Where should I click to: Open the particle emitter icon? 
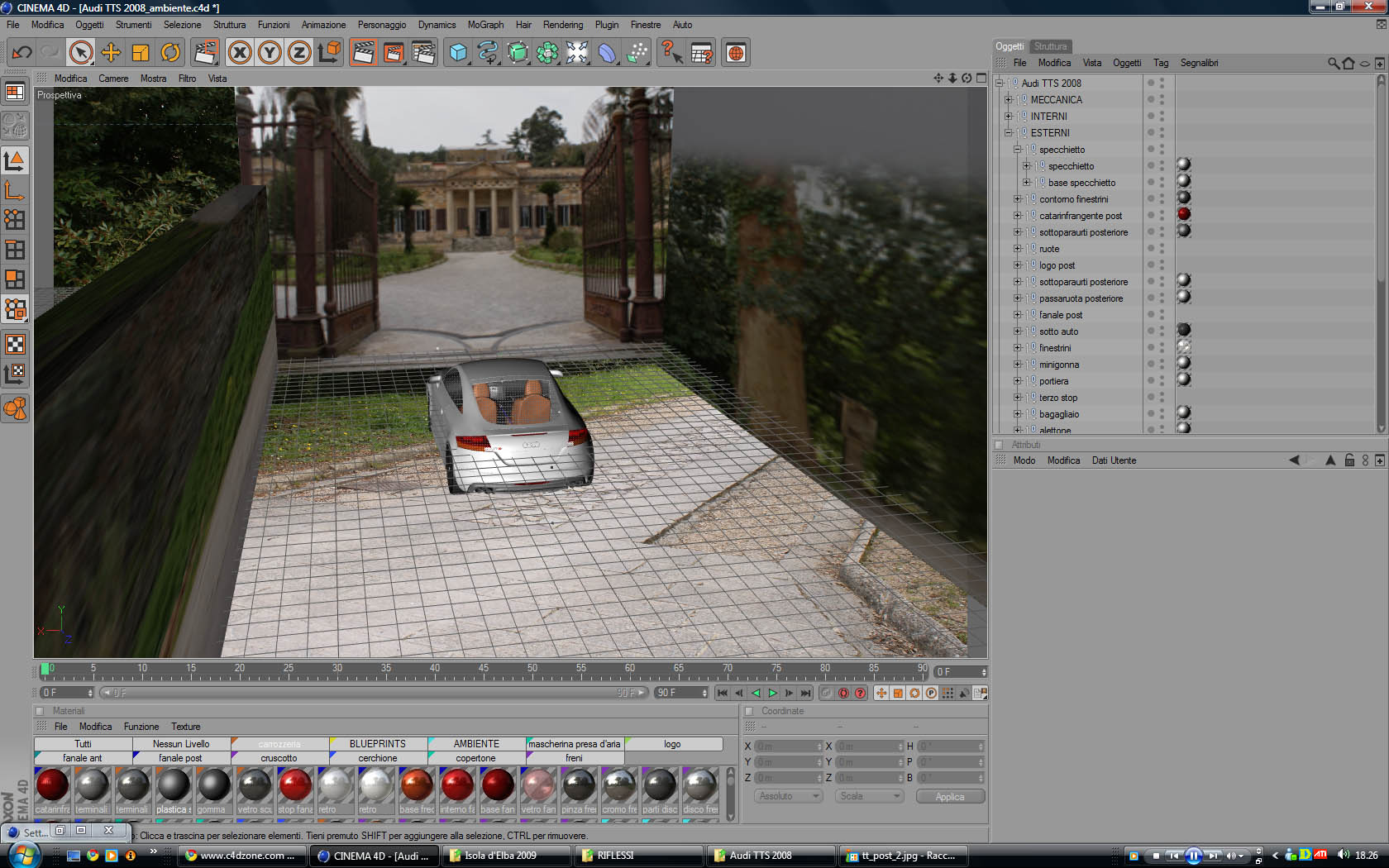tap(637, 53)
